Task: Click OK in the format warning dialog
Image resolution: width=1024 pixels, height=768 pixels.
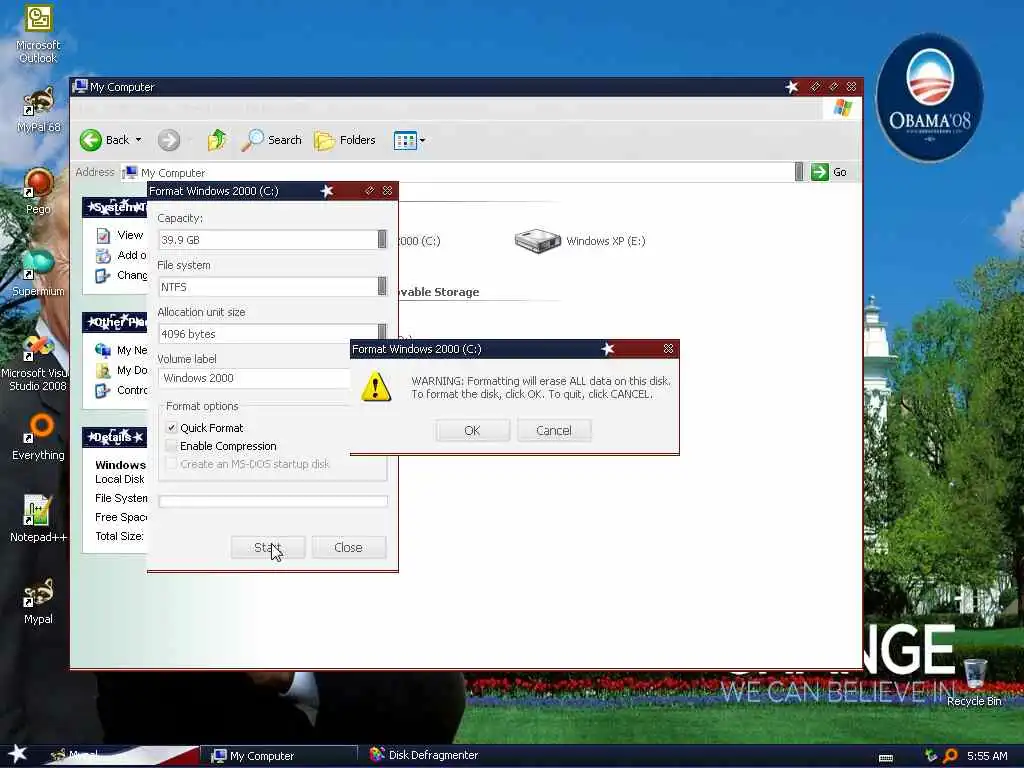Action: tap(472, 430)
